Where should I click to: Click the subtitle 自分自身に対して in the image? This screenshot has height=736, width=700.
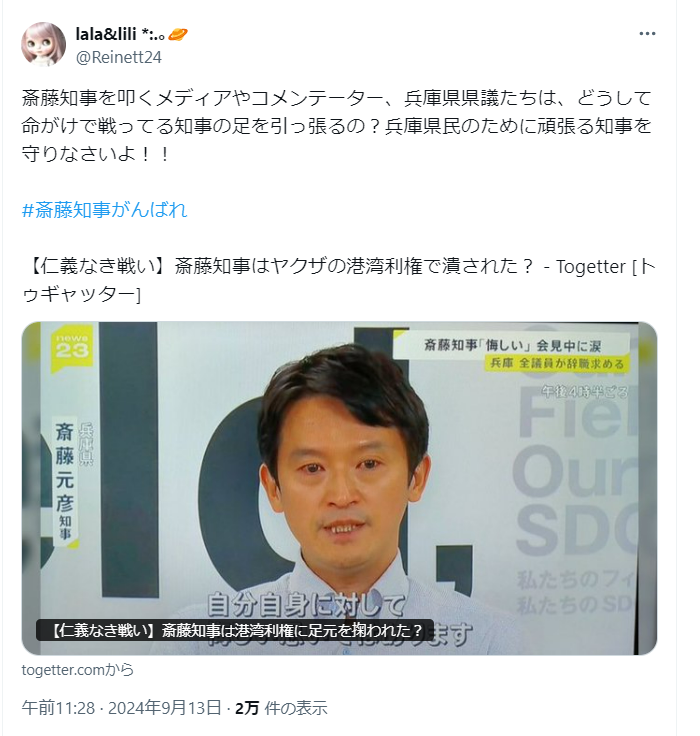[x=306, y=604]
